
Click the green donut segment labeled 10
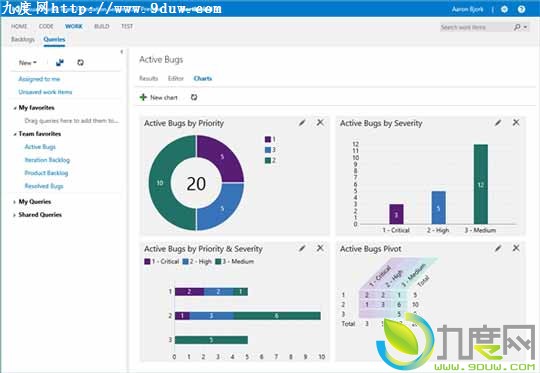(160, 183)
